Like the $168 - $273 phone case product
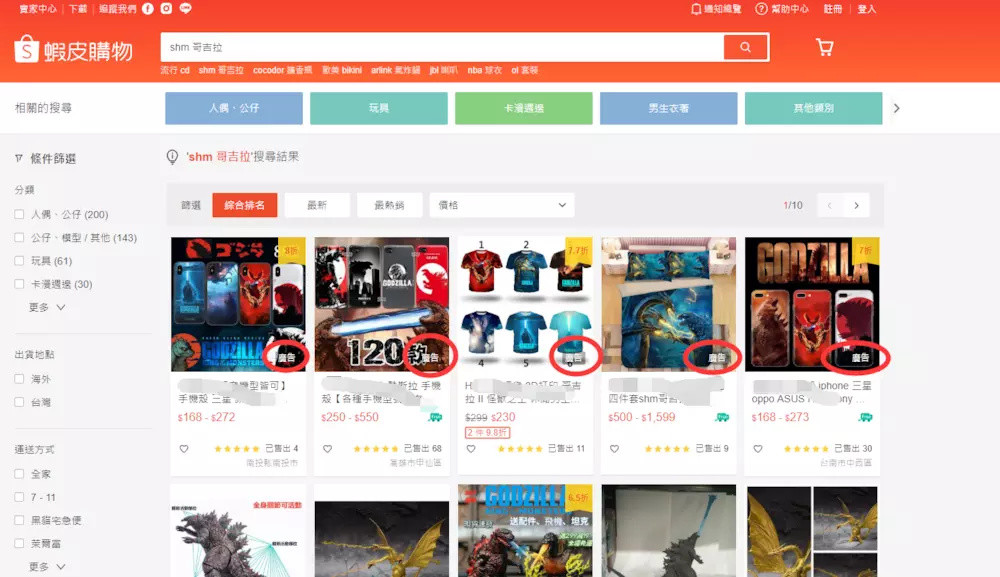This screenshot has width=1000, height=577. 758,449
